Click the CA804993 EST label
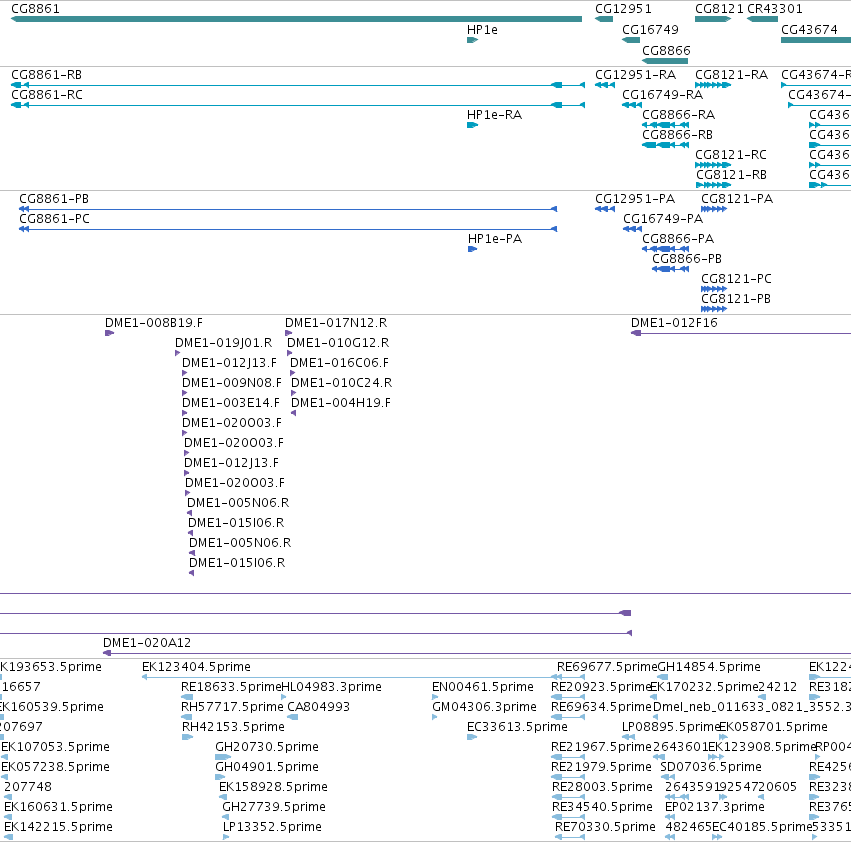The height and width of the screenshot is (842, 851). [x=319, y=707]
